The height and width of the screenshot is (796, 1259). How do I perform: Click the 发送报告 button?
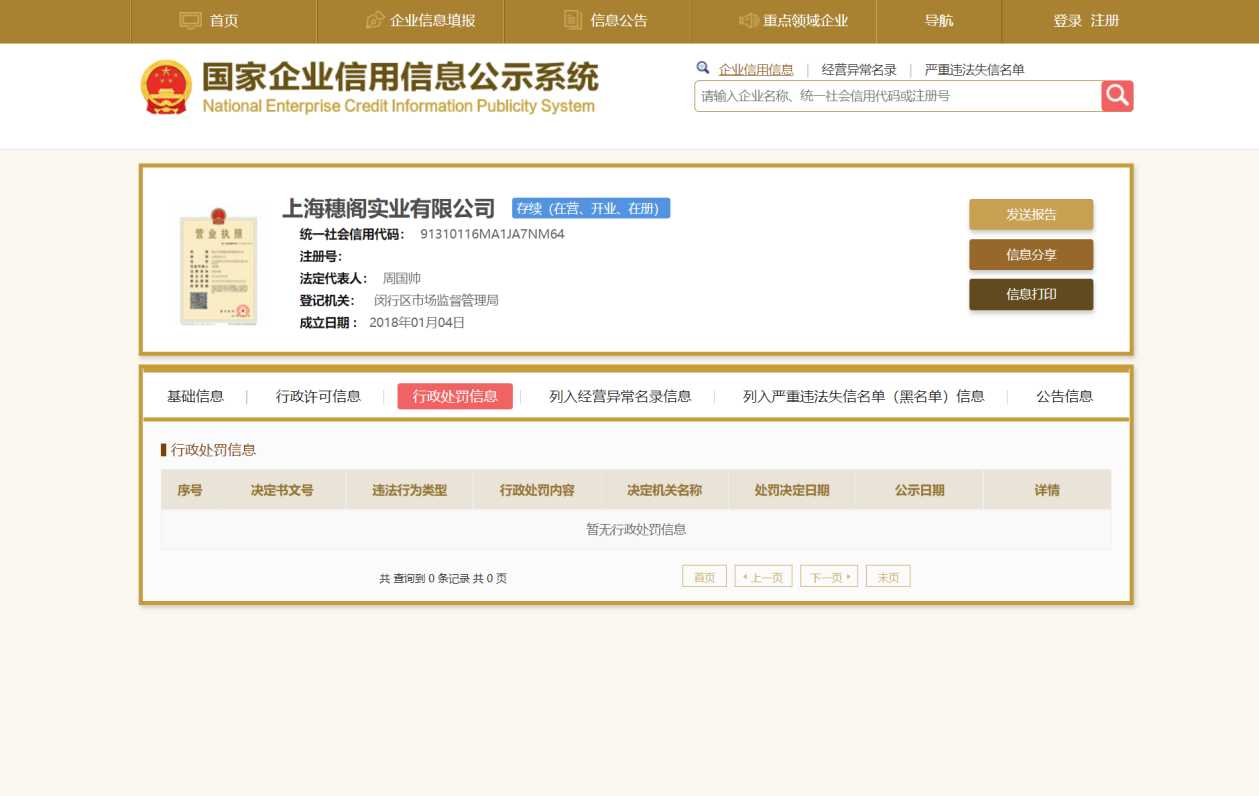[x=1030, y=215]
